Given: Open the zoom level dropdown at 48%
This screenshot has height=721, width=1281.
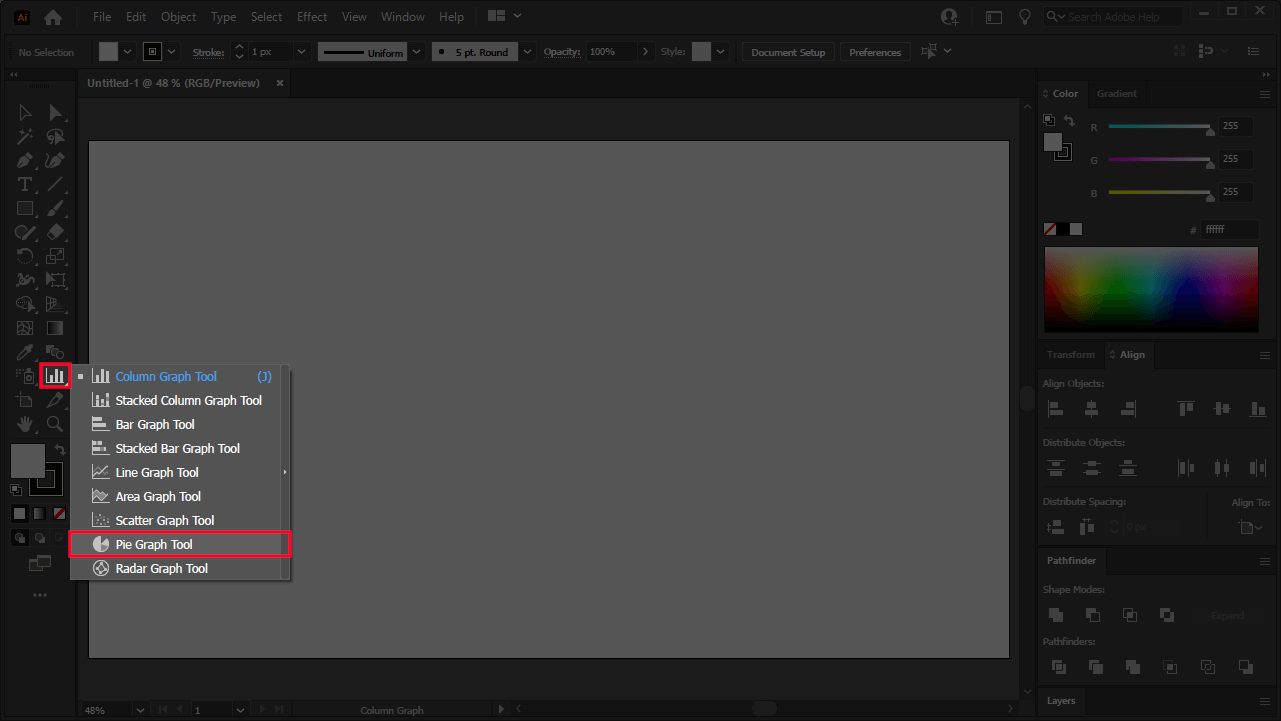Looking at the screenshot, I should 138,710.
